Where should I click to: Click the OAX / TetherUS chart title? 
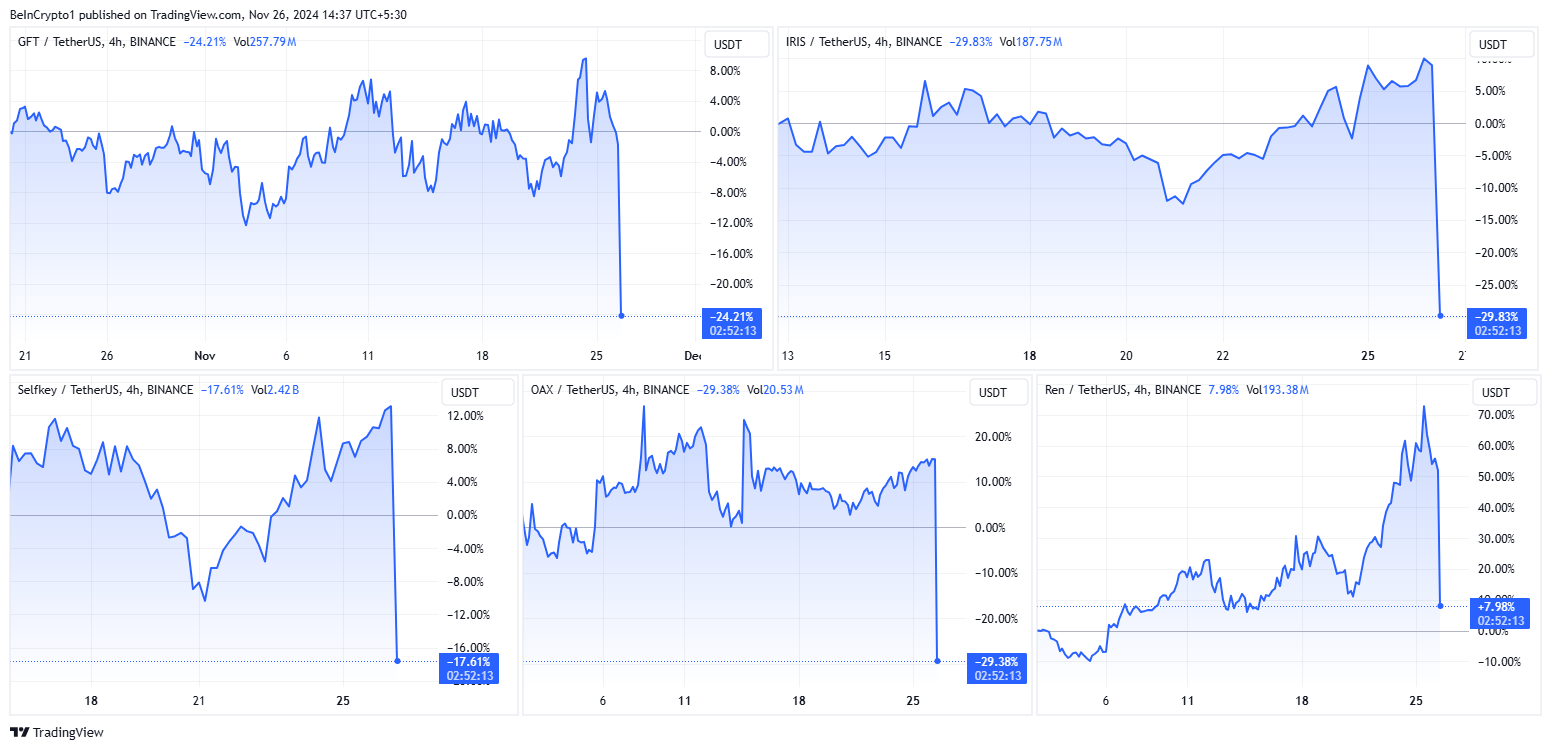point(574,390)
